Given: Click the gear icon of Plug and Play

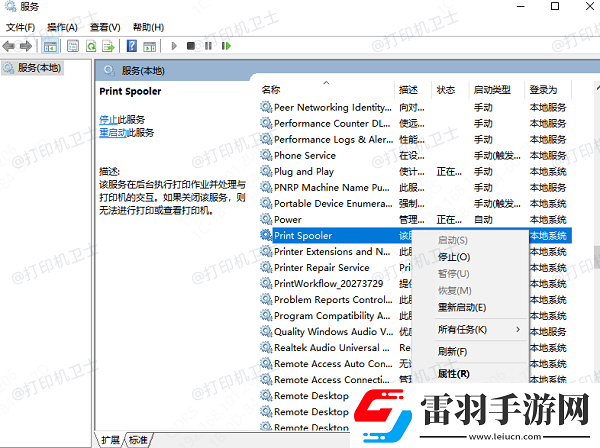Looking at the screenshot, I should (x=266, y=171).
